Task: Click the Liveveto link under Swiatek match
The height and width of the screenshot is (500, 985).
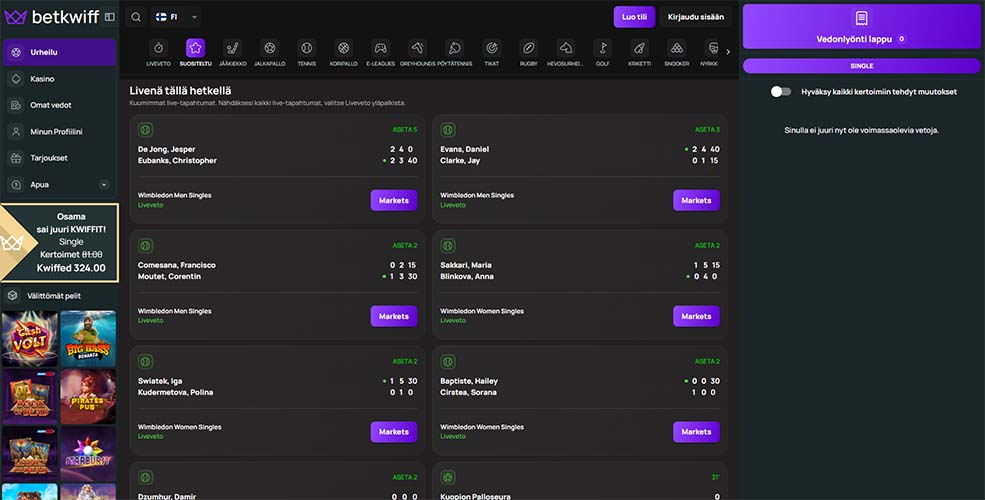Action: (151, 436)
